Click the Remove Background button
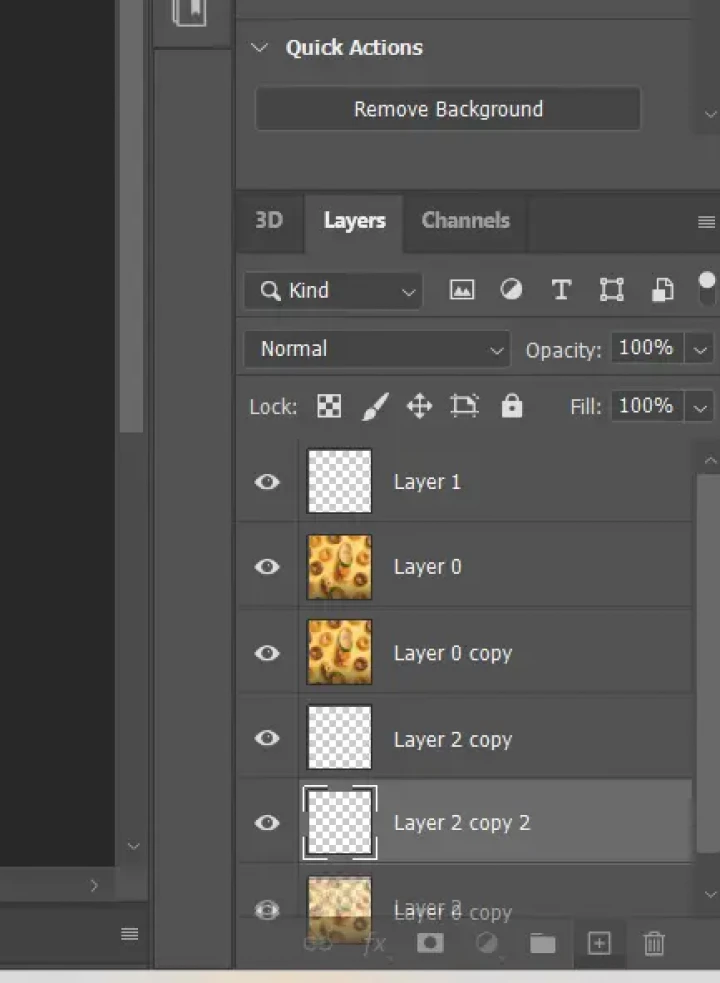Viewport: 720px width, 983px height. tap(448, 109)
